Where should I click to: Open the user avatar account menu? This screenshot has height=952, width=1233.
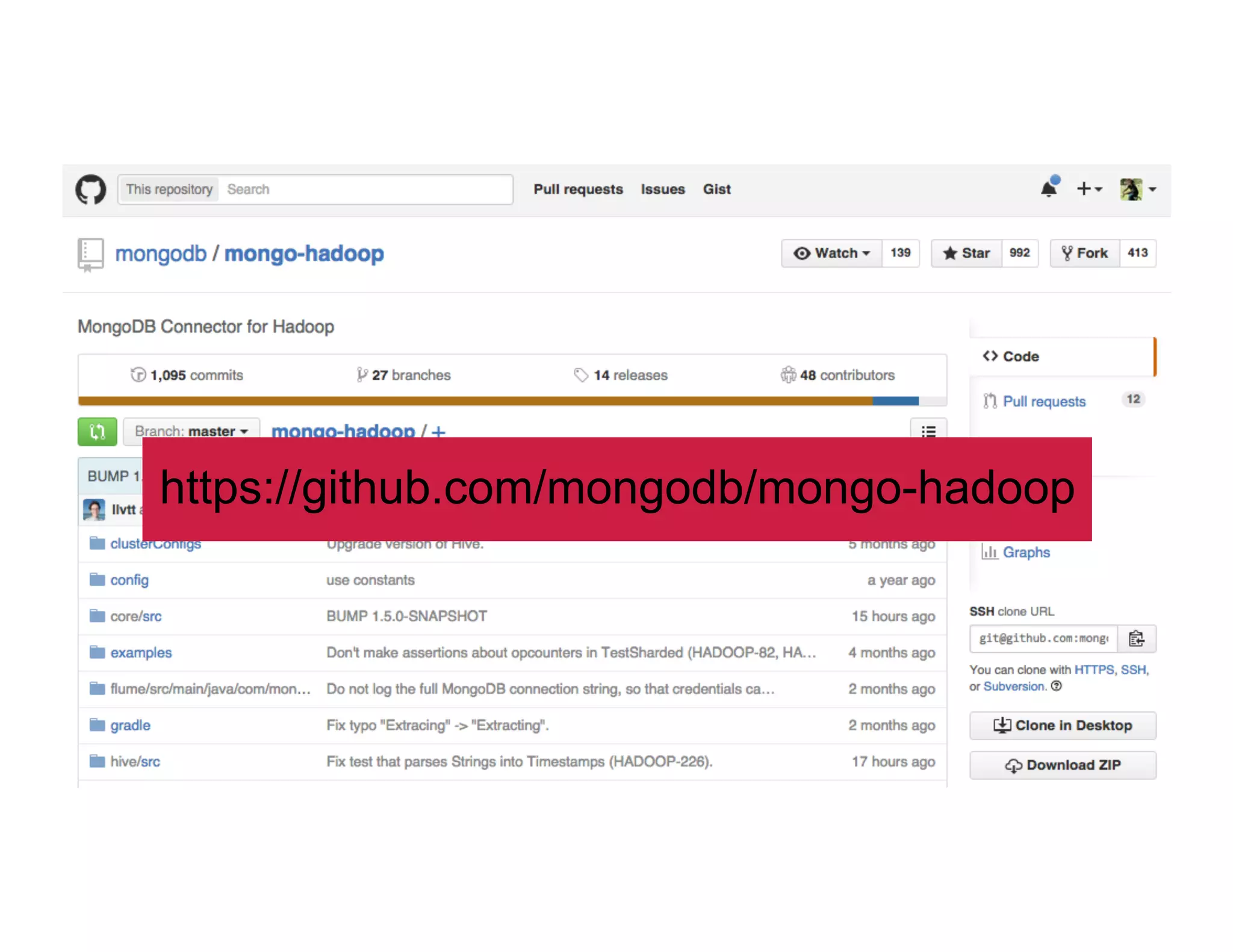[1137, 189]
